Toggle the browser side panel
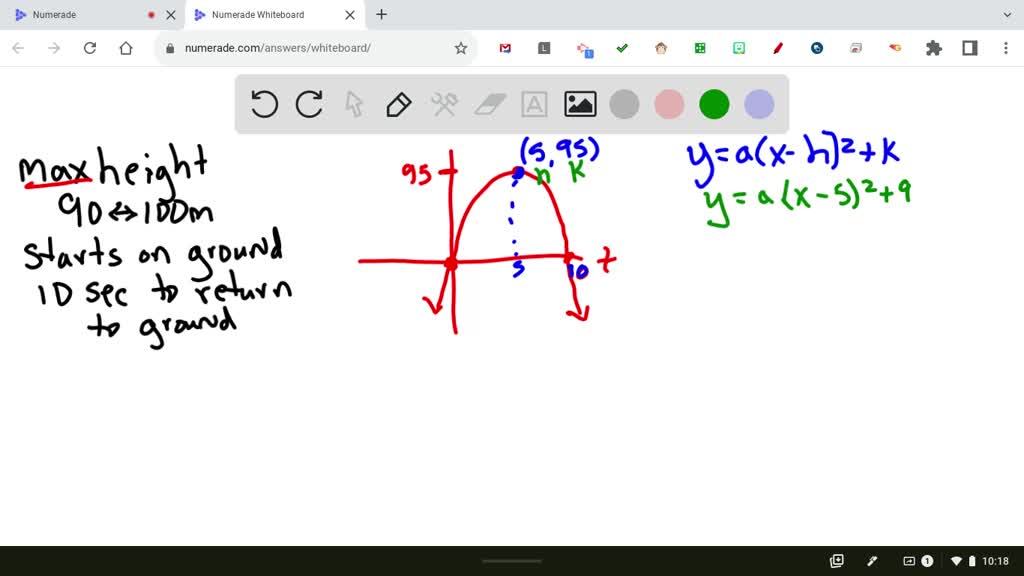Screen dimensions: 1024x576 pyautogui.click(x=971, y=47)
